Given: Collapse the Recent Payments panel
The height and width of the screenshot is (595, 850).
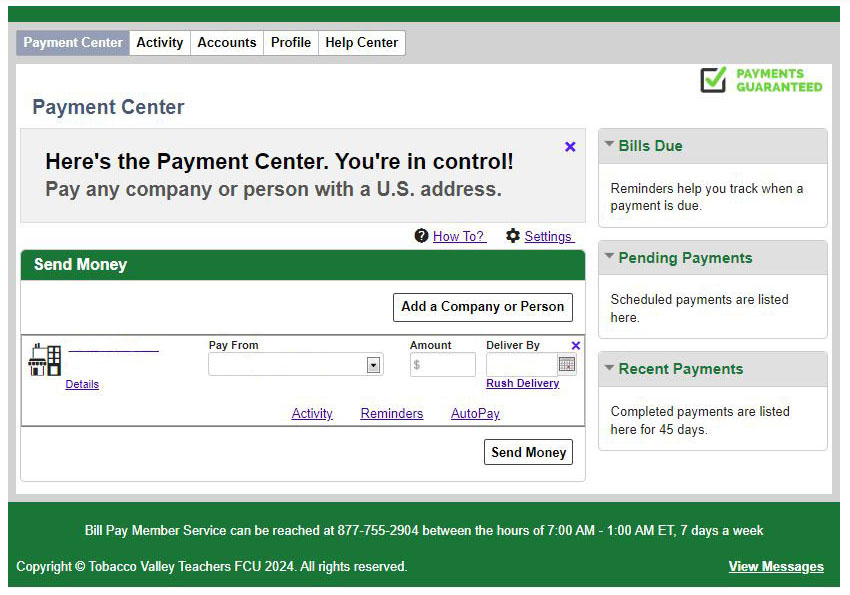Looking at the screenshot, I should tap(609, 368).
